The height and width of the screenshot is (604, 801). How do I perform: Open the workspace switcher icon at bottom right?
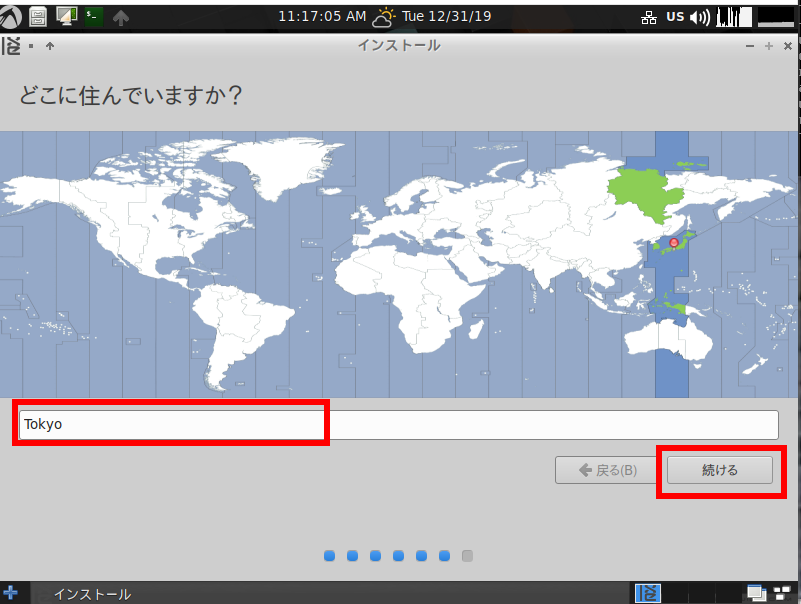coord(782,593)
